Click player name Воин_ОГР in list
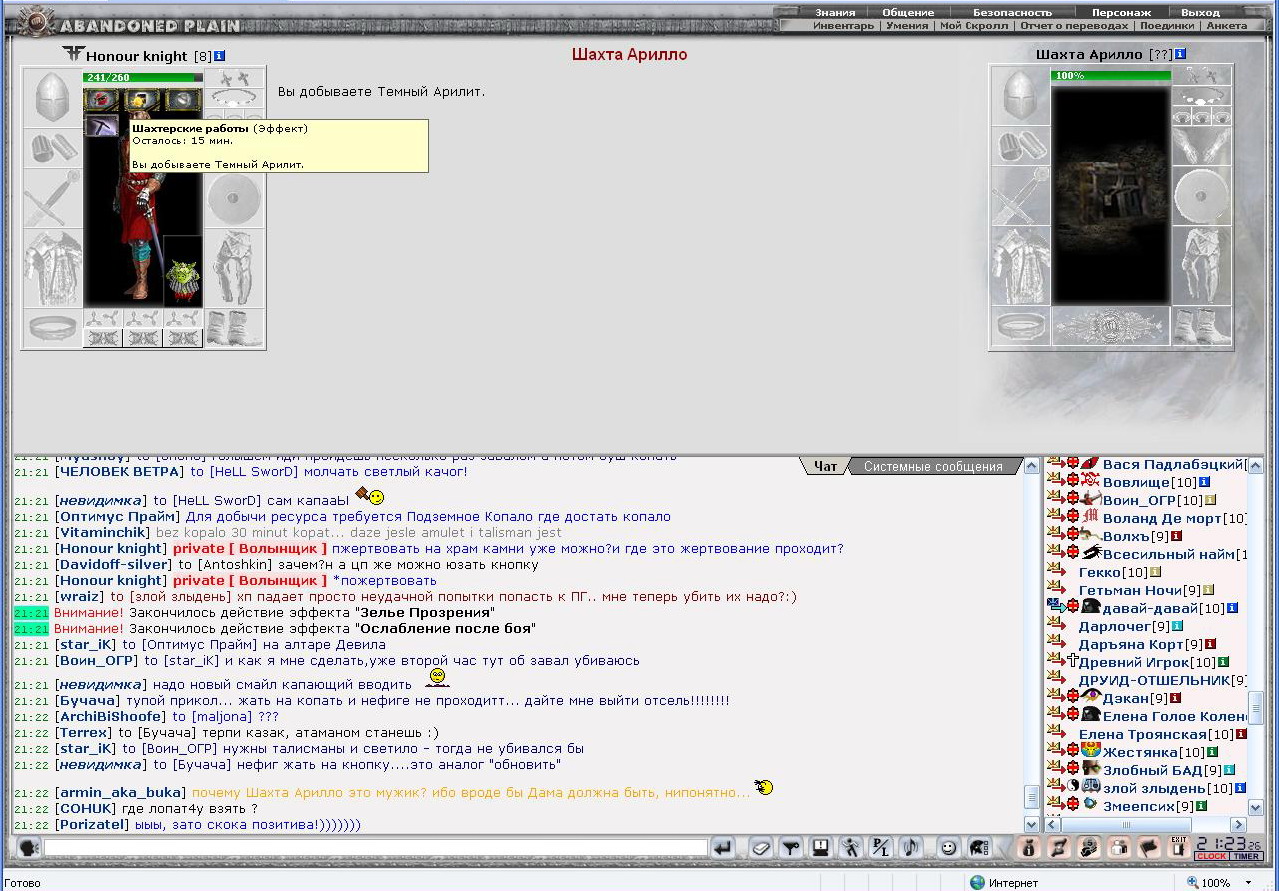 (x=1139, y=500)
